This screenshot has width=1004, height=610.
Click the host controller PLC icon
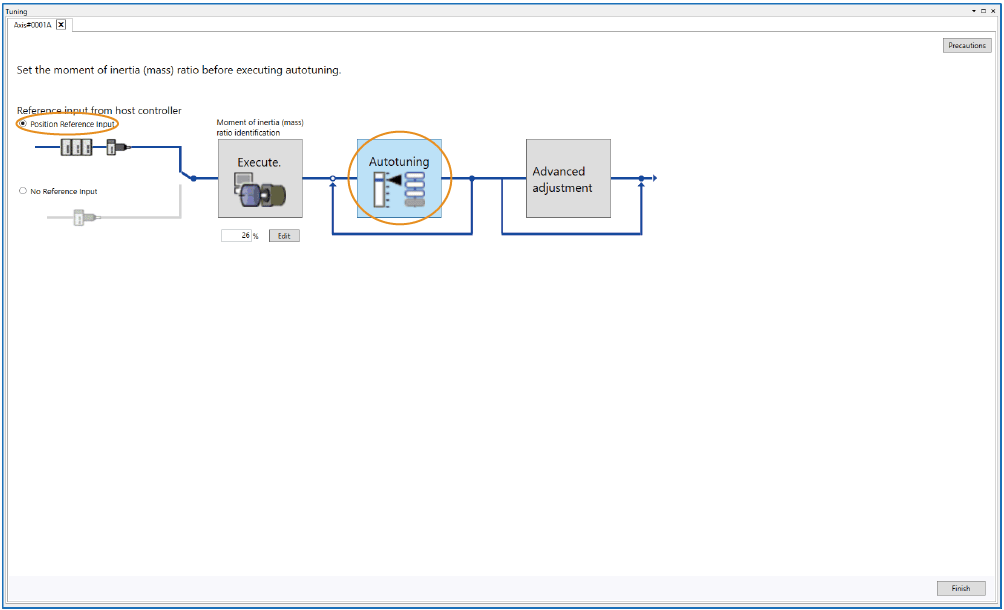coord(77,148)
